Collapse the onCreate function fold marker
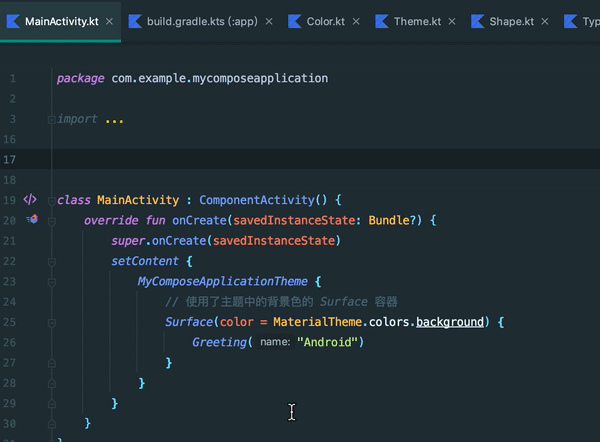Viewport: 600px width, 442px height. [52, 221]
